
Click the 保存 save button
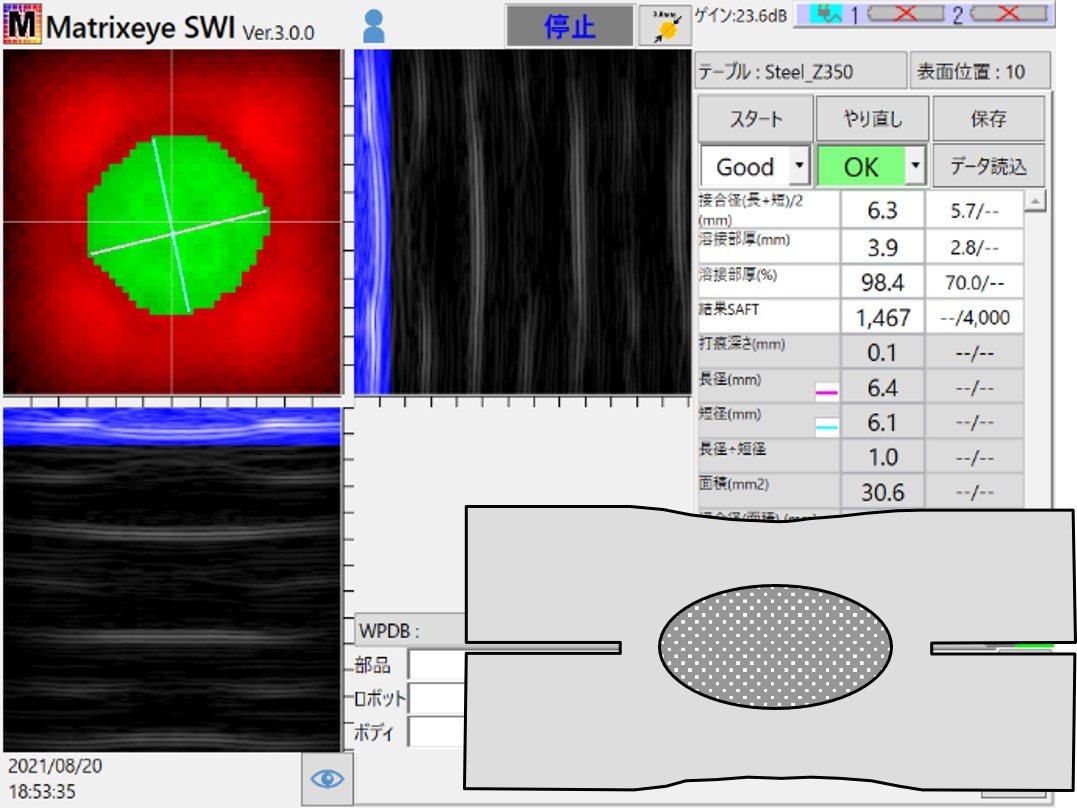987,119
